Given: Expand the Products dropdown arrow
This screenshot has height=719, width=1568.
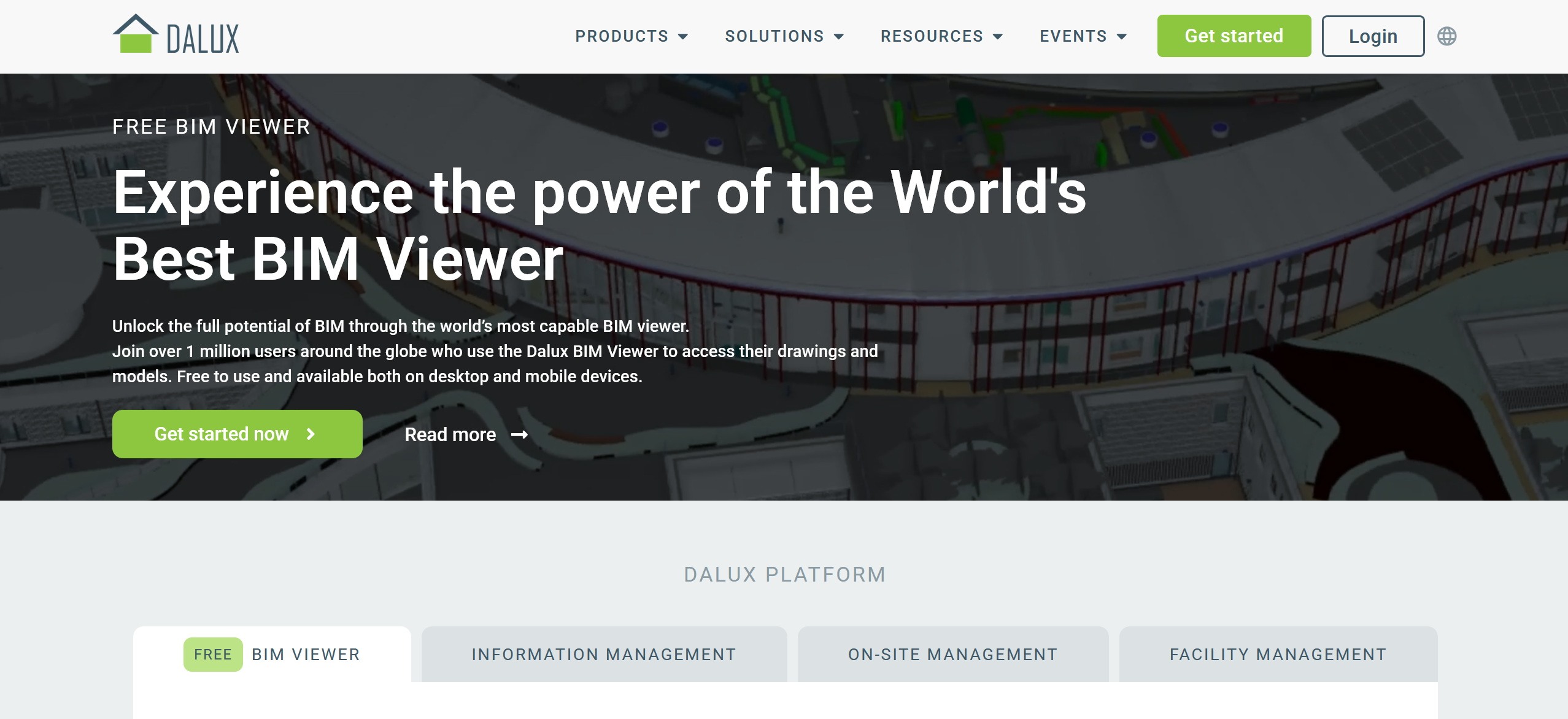Looking at the screenshot, I should (683, 37).
